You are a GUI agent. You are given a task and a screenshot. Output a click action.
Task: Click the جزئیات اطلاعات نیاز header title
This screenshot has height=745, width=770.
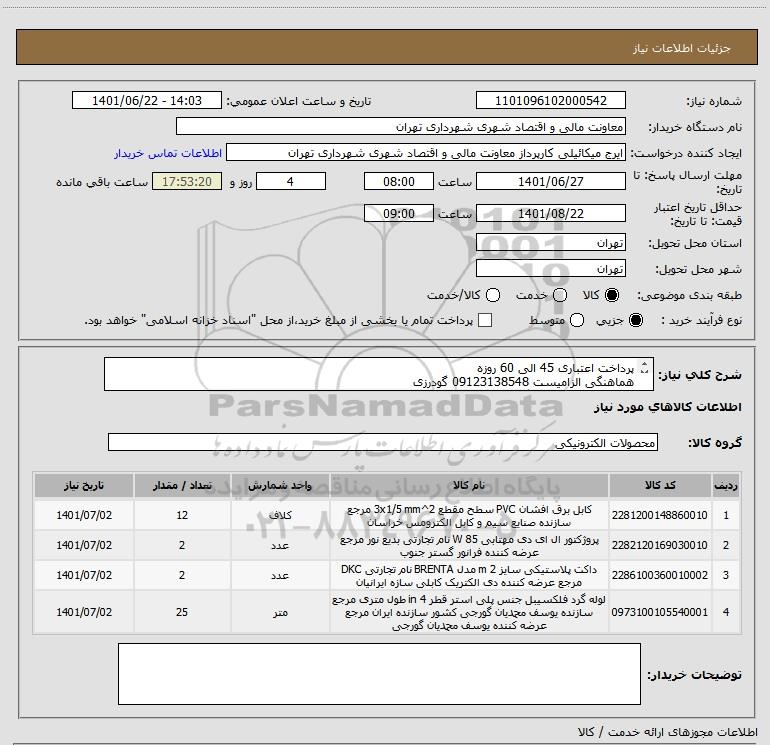pos(681,48)
